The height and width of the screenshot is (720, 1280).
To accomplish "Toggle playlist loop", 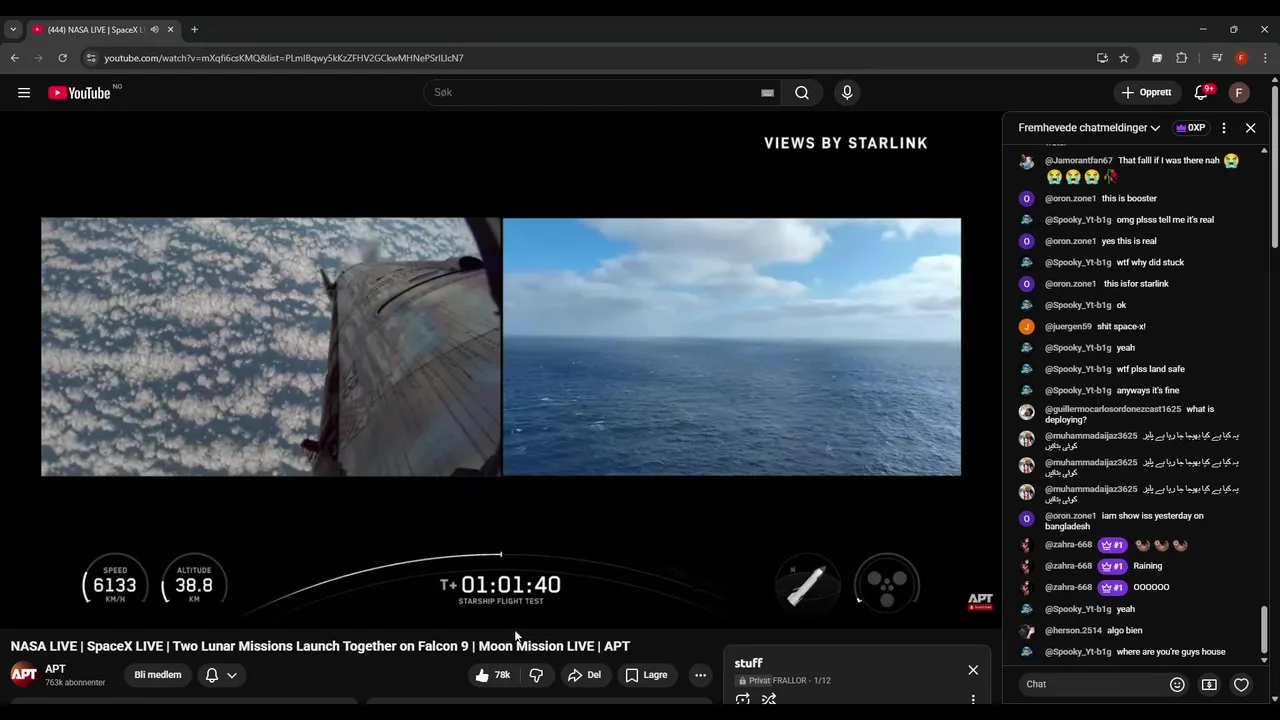I will [742, 700].
